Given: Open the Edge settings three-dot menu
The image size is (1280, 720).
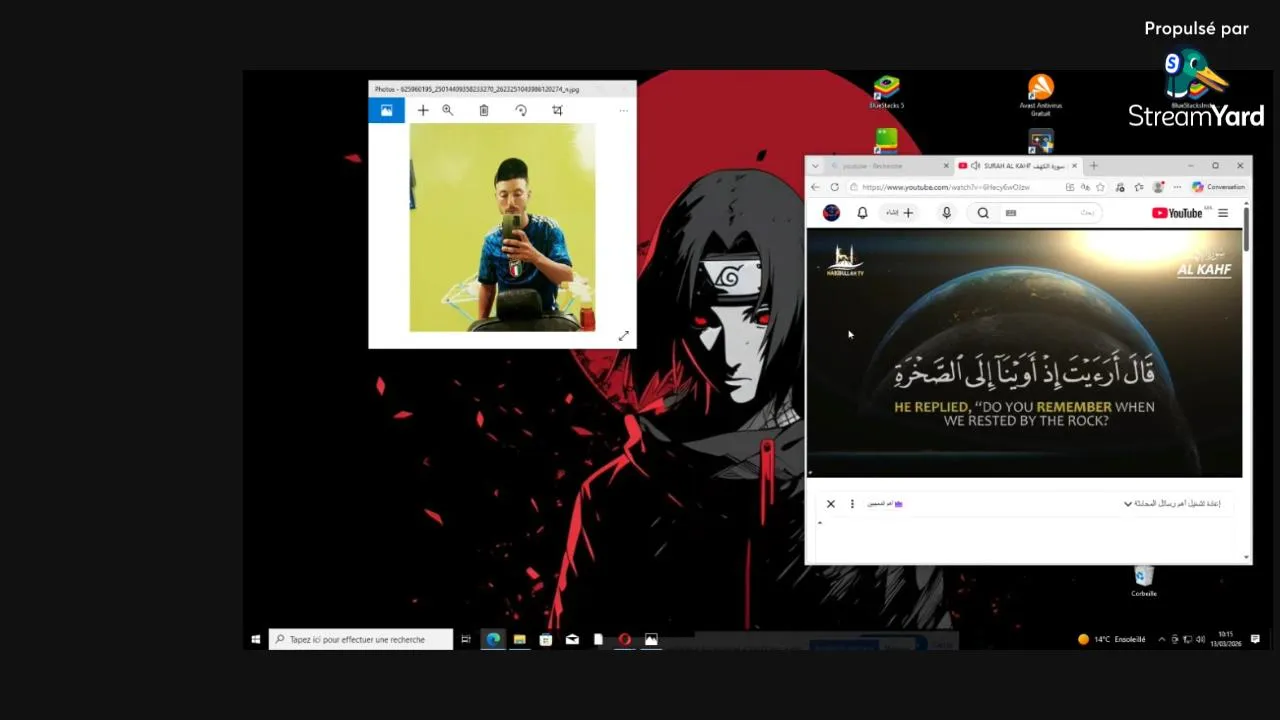Looking at the screenshot, I should pyautogui.click(x=1177, y=187).
